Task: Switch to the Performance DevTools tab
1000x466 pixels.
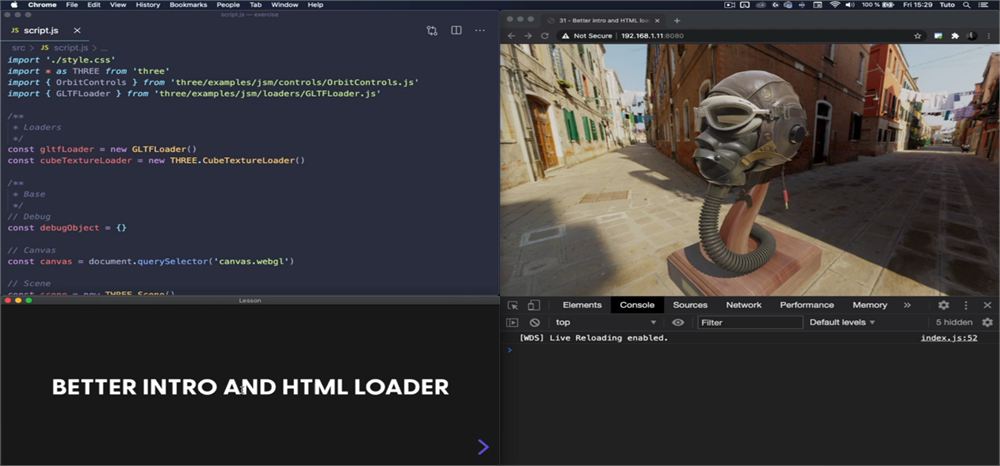Action: tap(807, 305)
